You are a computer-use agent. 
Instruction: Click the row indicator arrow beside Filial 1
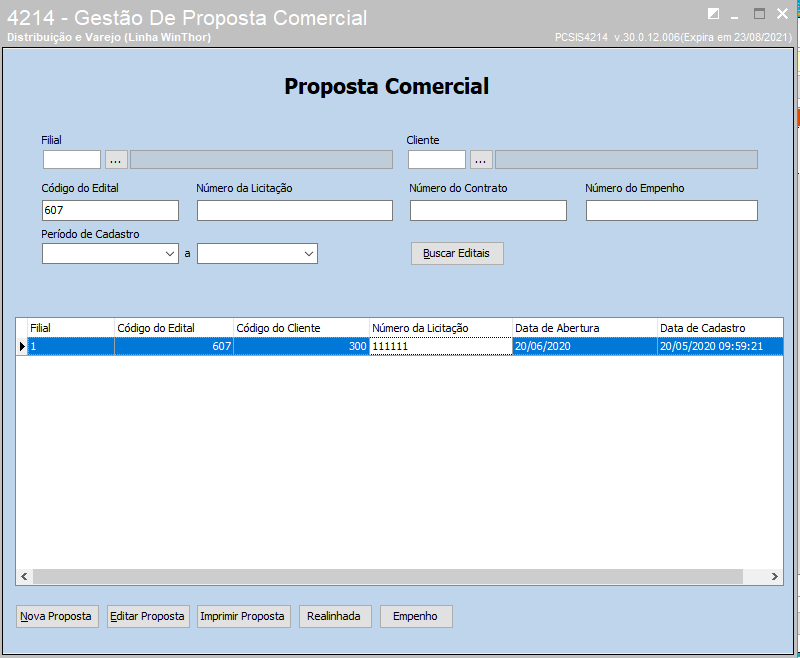(x=22, y=346)
